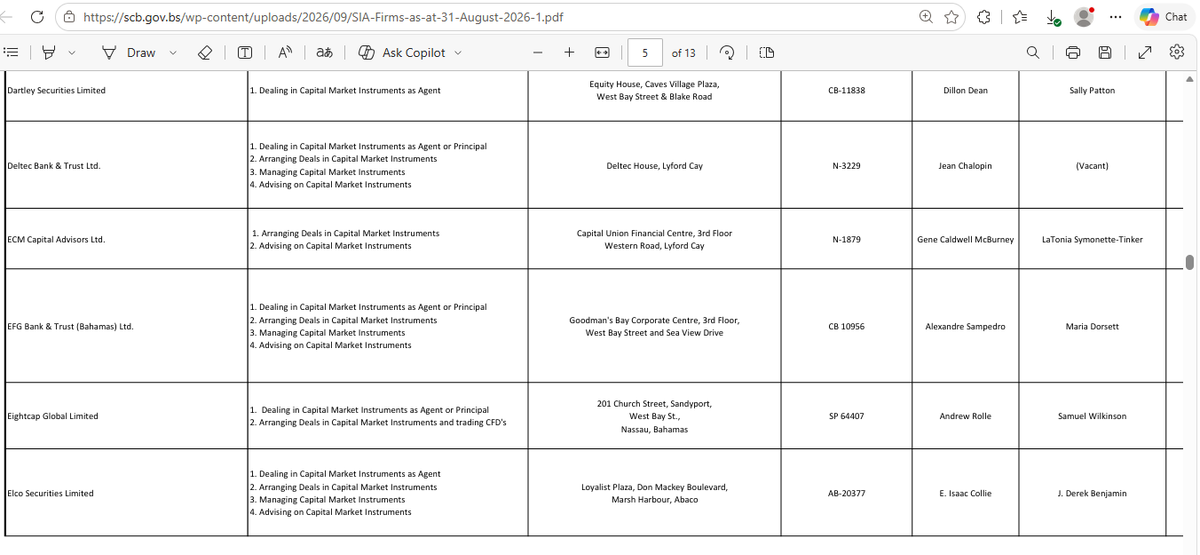Viewport: 1200px width, 555px height.
Task: Click the site info lock icon in address bar
Action: click(69, 17)
